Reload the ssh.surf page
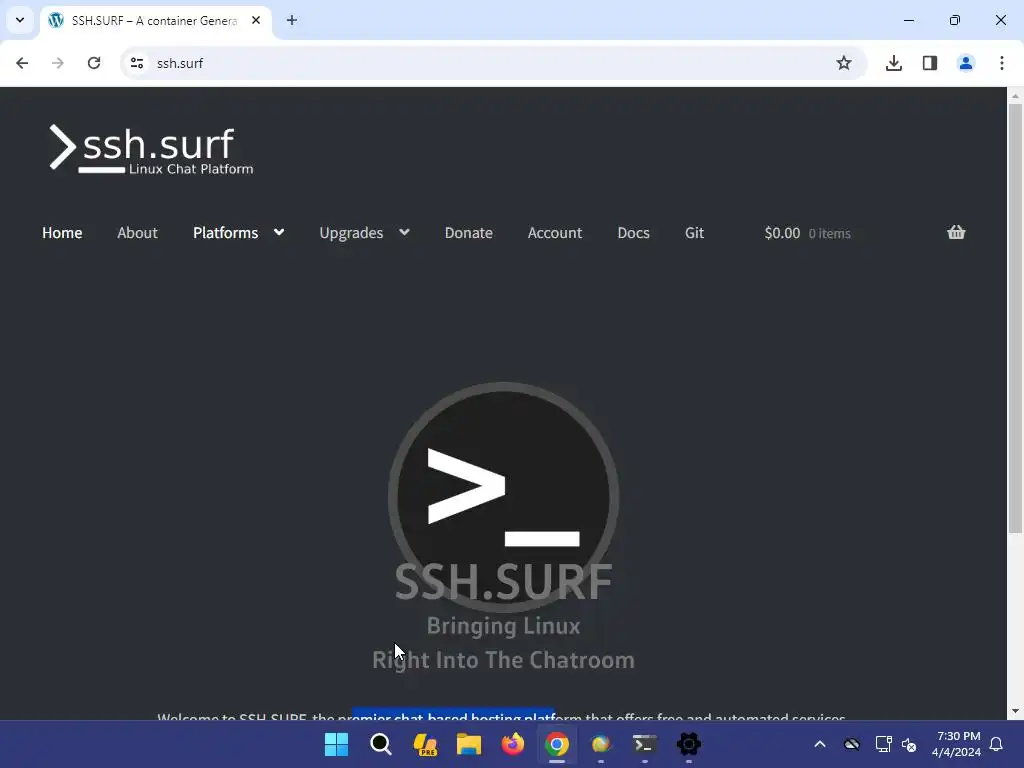This screenshot has height=768, width=1024. pyautogui.click(x=94, y=63)
